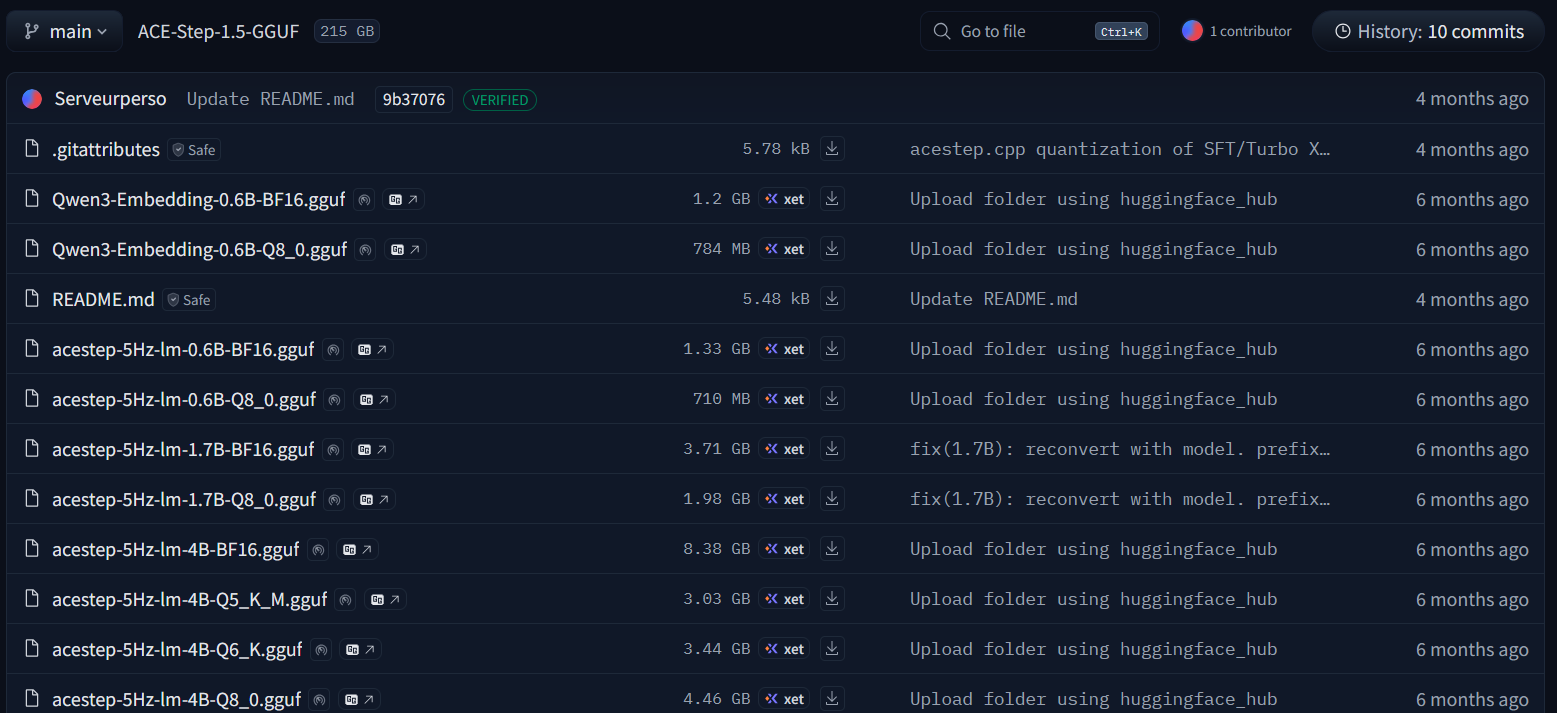Open the GGUF viewer for acestep-5Hz-lm-4B-BF16.gguf
This screenshot has width=1557, height=713.
pos(358,550)
